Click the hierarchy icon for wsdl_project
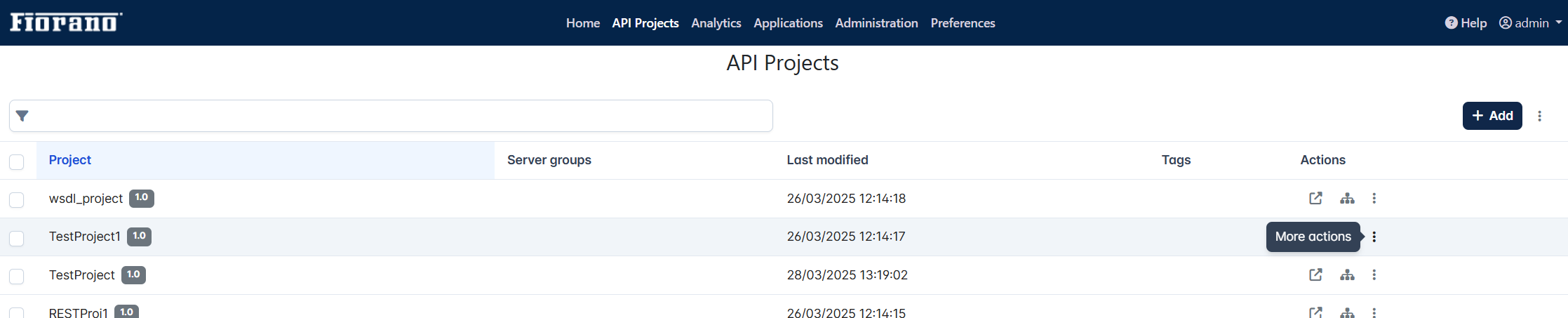Image resolution: width=1568 pixels, height=318 pixels. pyautogui.click(x=1347, y=199)
